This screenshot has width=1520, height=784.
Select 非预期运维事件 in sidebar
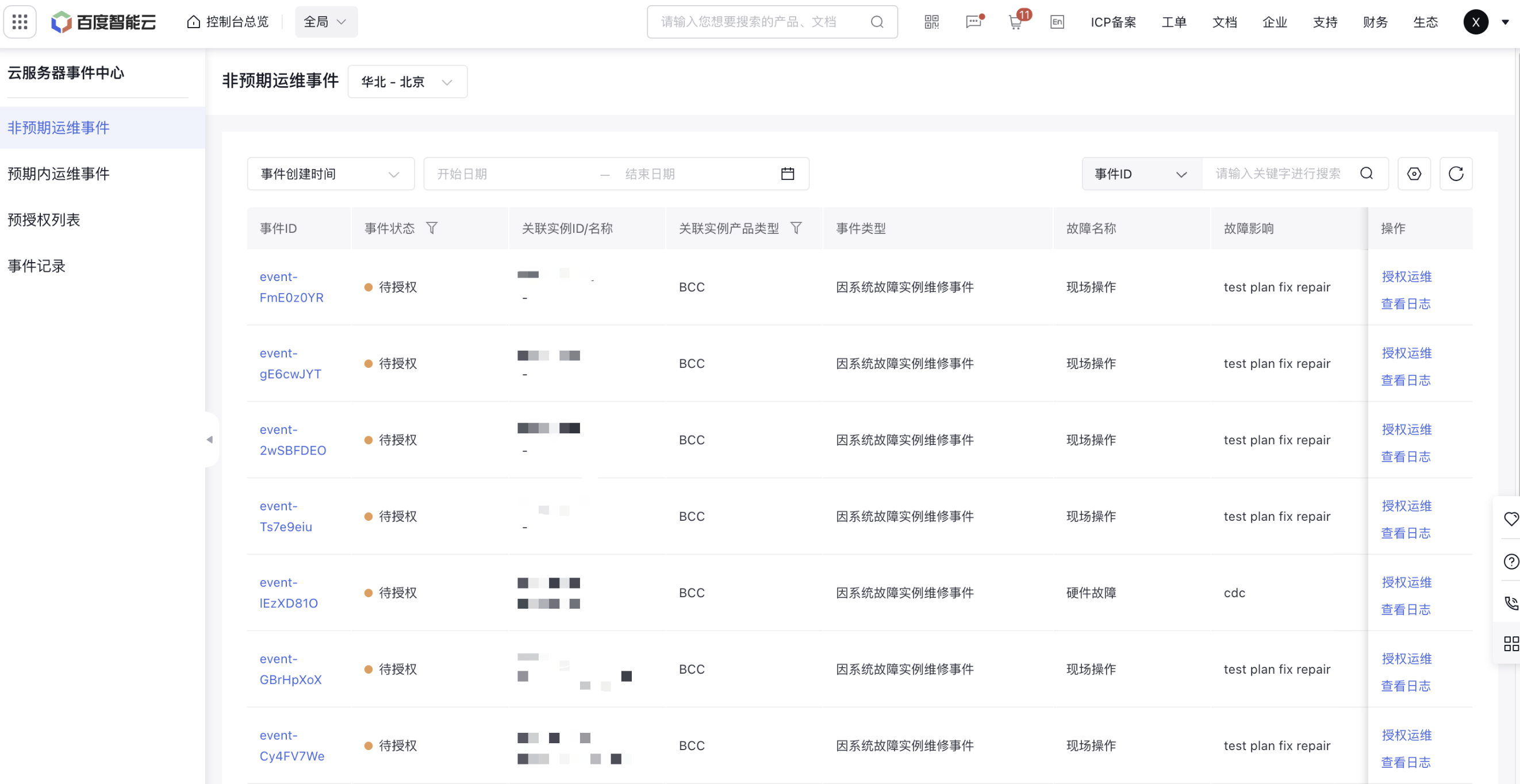(x=102, y=128)
